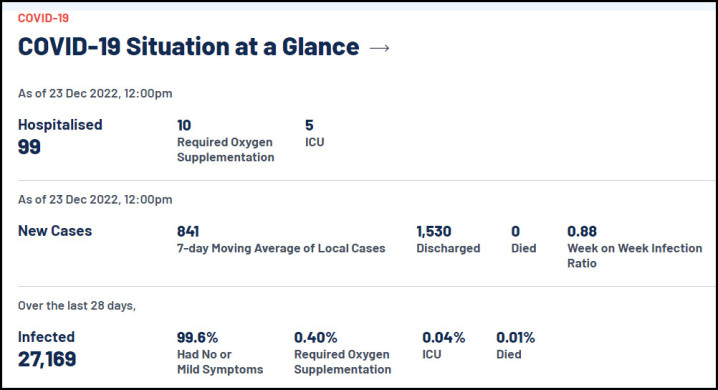The height and width of the screenshot is (390, 718).
Task: Select the 841 moving average value
Action: click(x=188, y=231)
